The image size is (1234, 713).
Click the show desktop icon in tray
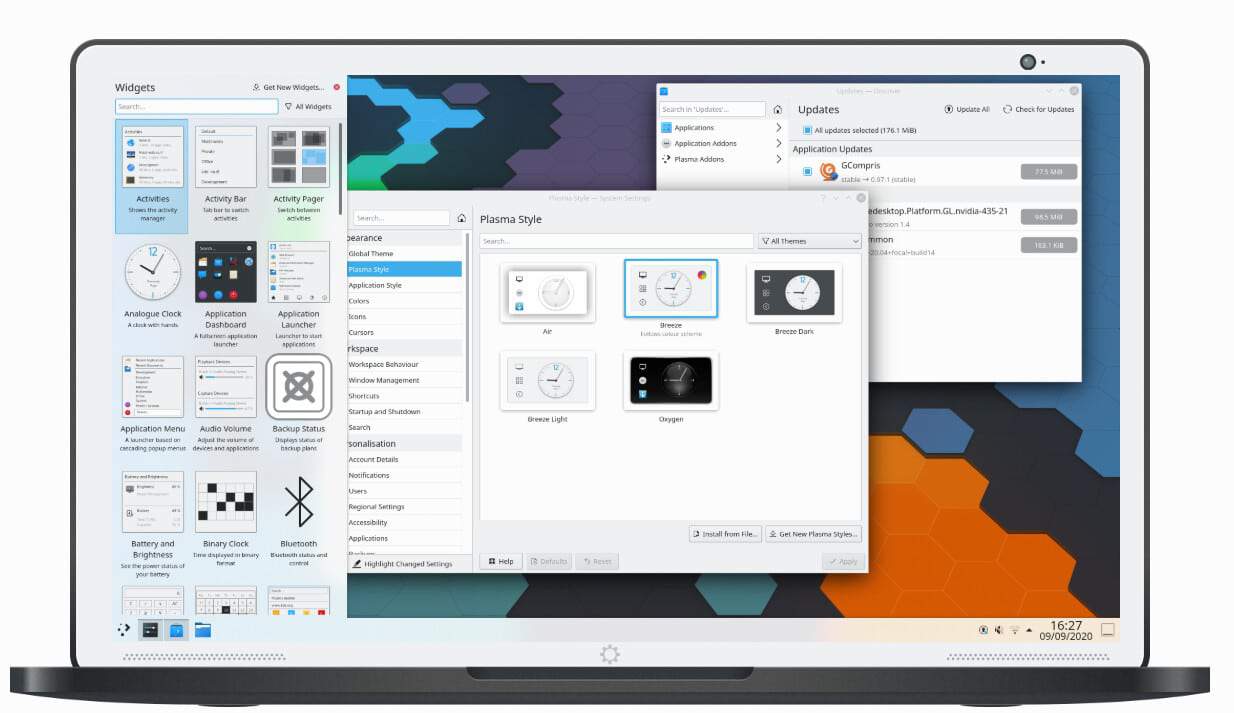(x=1107, y=630)
